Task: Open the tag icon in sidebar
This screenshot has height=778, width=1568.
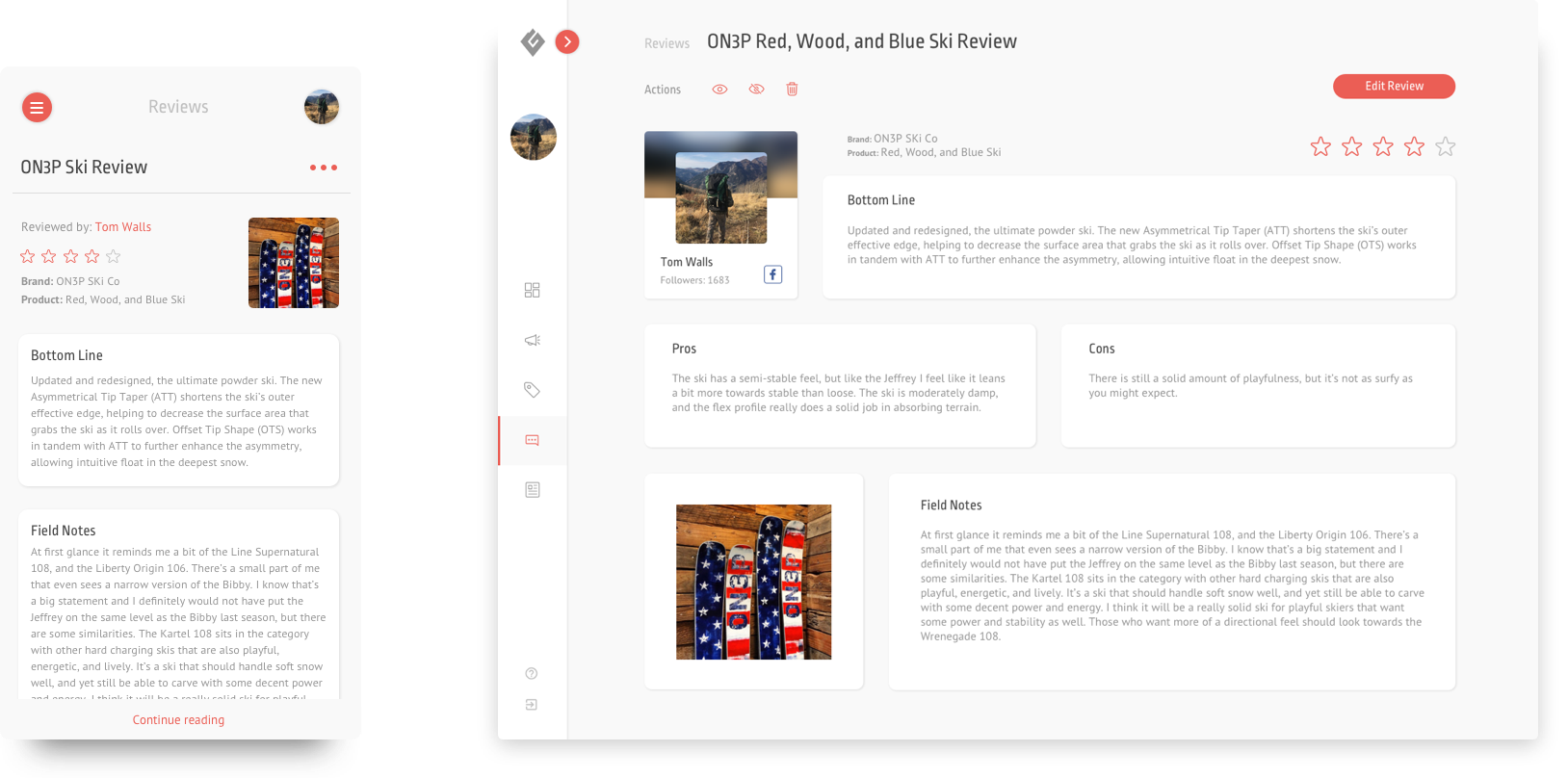Action: [532, 390]
